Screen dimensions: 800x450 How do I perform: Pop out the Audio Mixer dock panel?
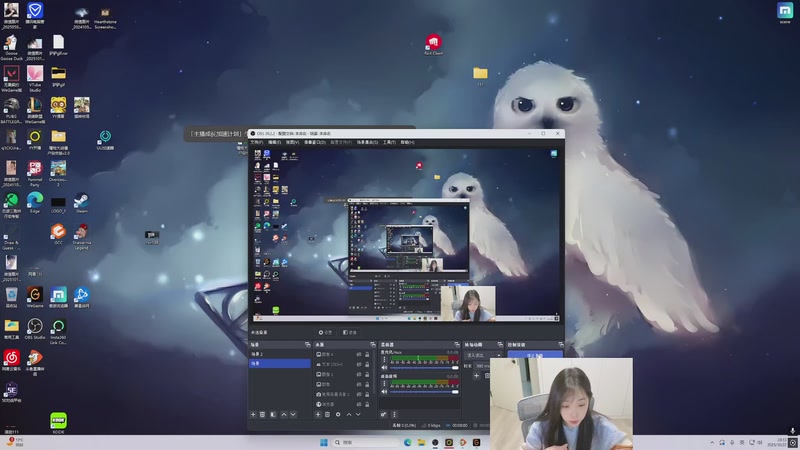click(457, 345)
